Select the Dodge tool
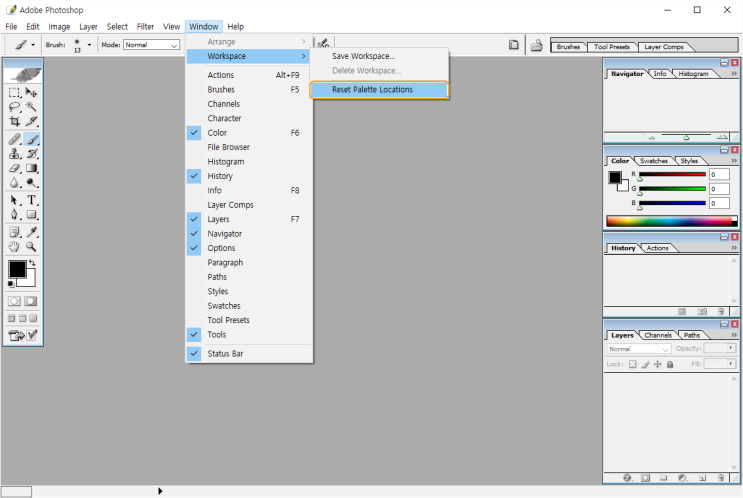The image size is (743, 498). pyautogui.click(x=31, y=183)
